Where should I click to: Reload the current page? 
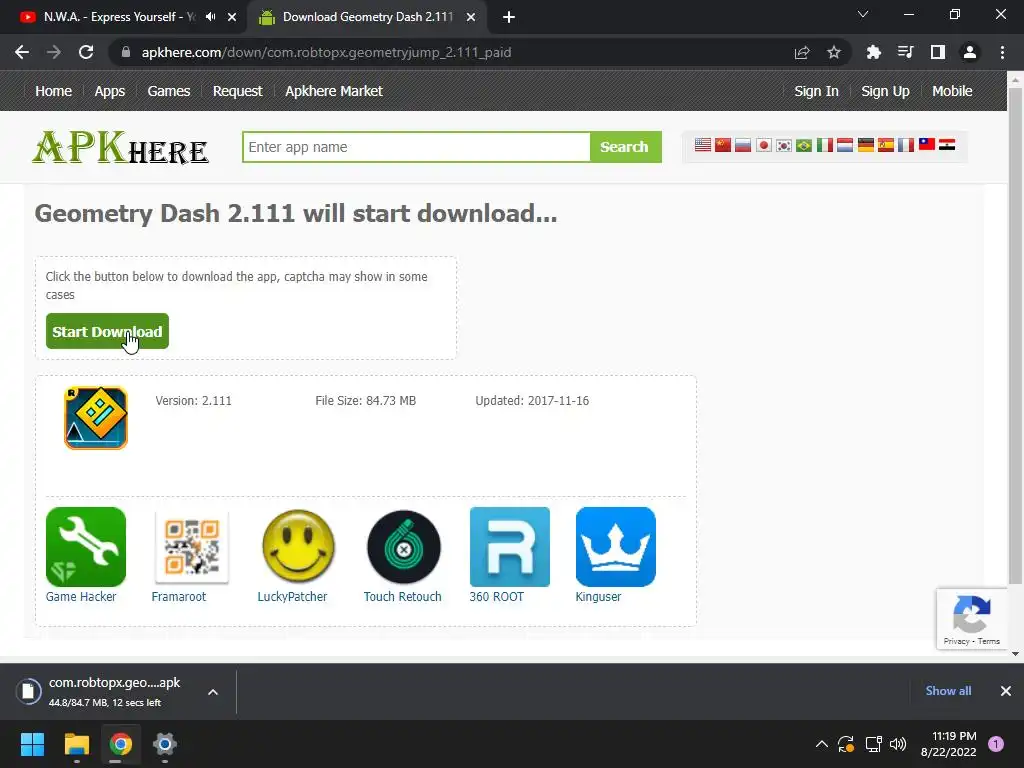[x=86, y=52]
